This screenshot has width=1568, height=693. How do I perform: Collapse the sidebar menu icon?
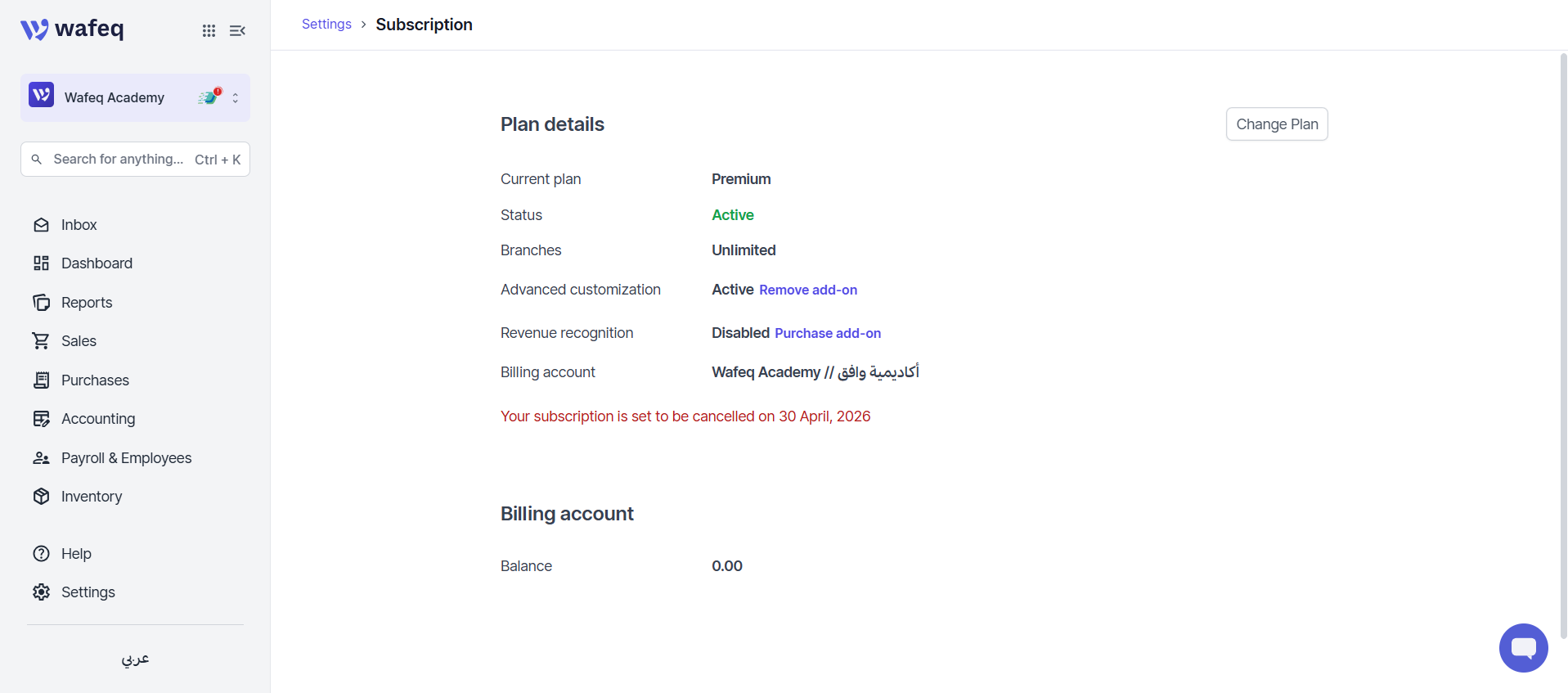coord(237,30)
